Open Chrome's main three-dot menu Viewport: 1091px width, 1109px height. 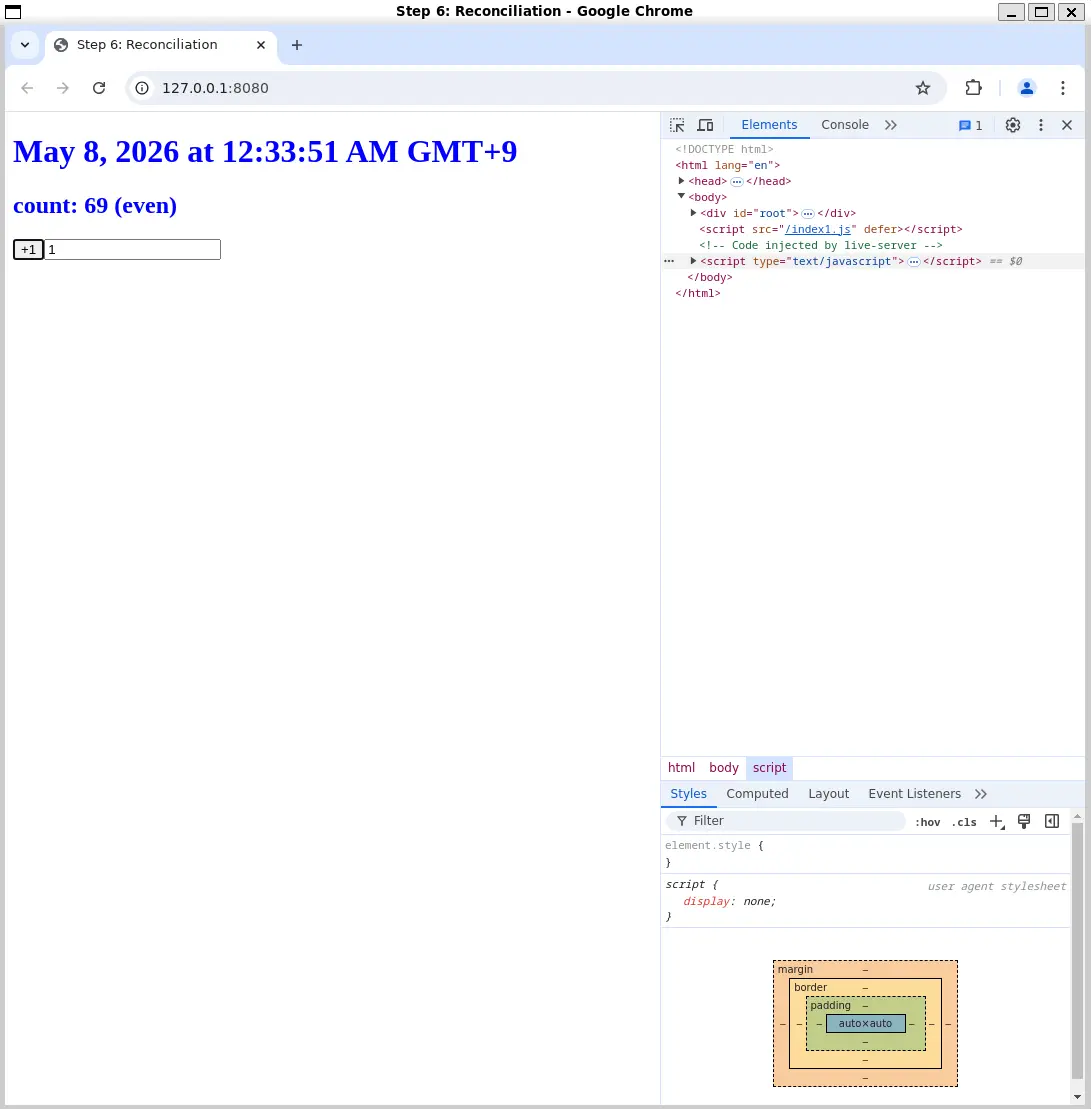point(1063,88)
